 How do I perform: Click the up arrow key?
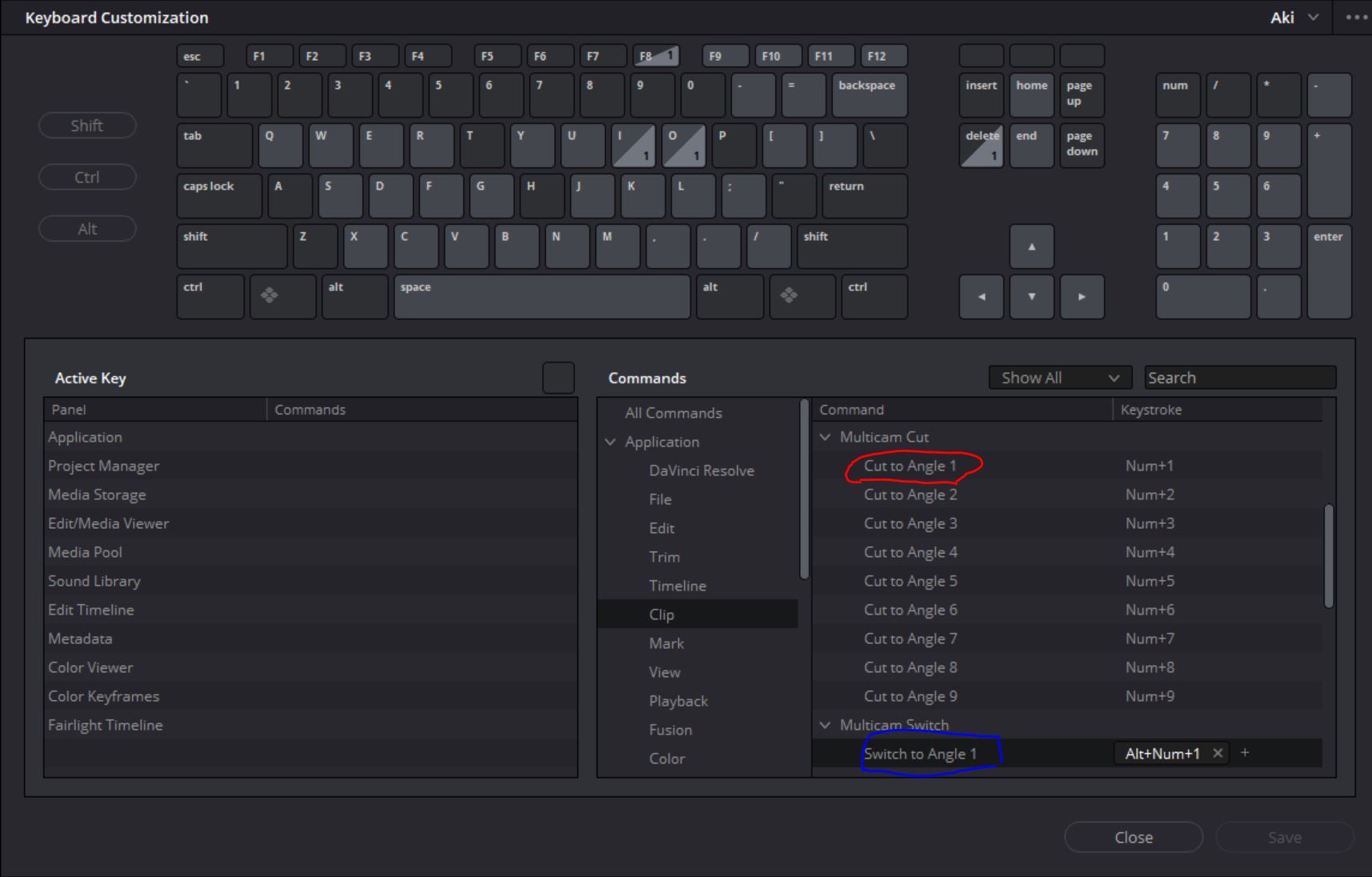1031,246
